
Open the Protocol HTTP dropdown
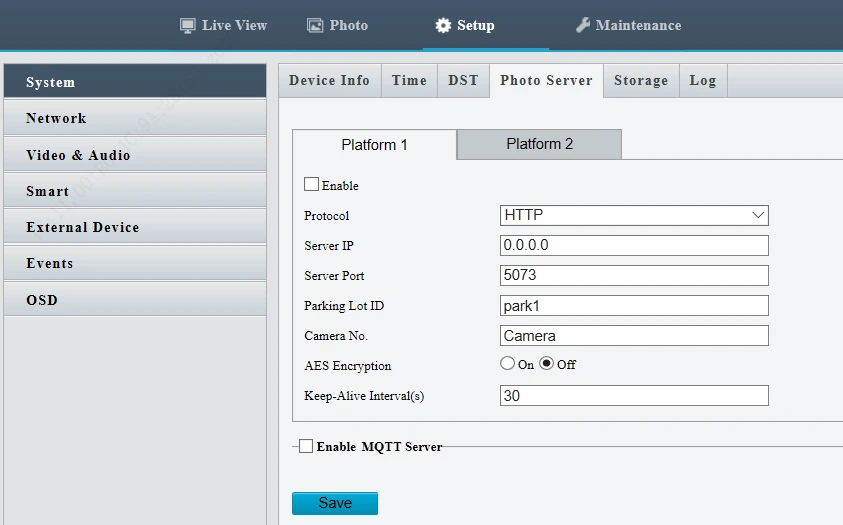pos(634,215)
